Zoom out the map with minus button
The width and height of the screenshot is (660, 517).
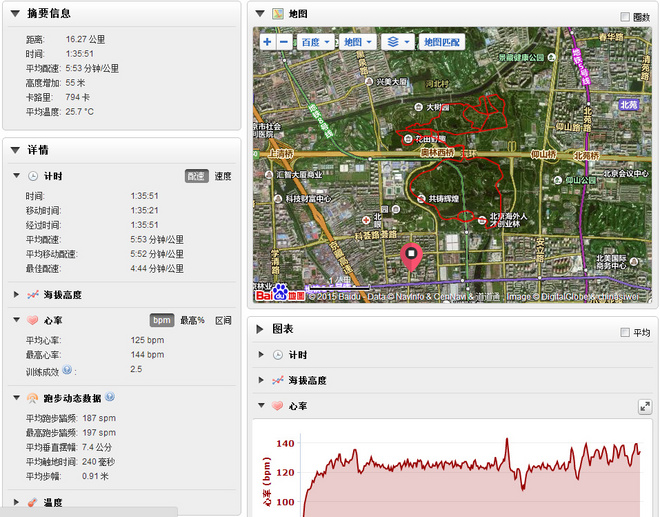(284, 43)
